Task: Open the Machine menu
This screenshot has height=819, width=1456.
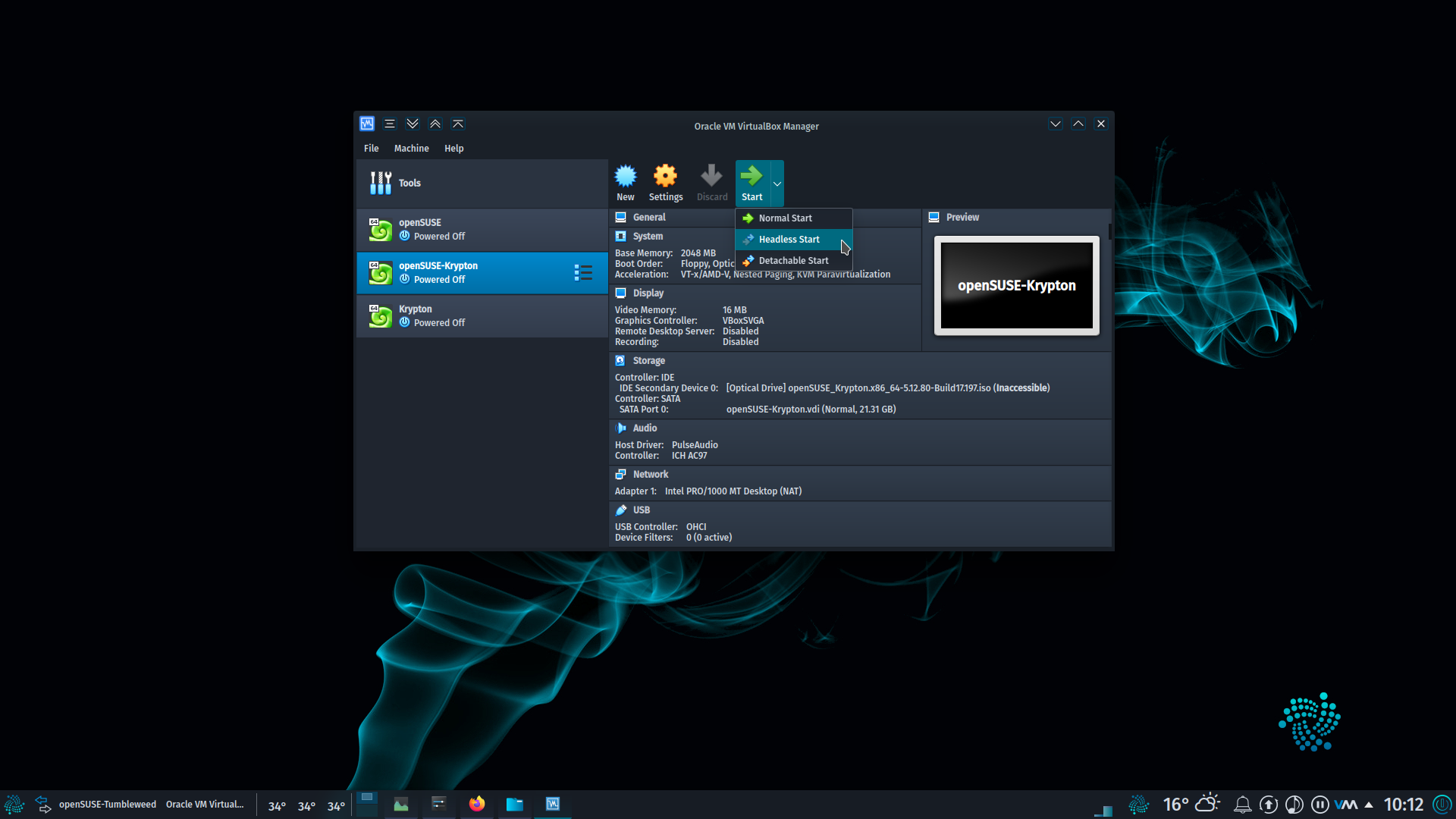Action: click(x=411, y=149)
